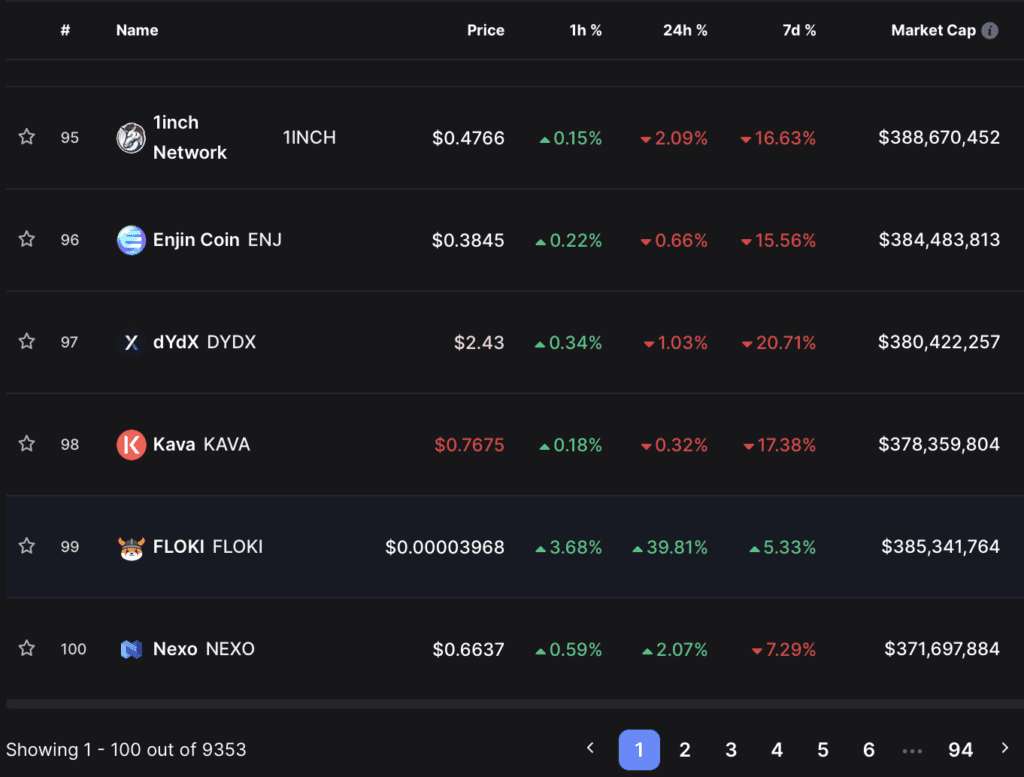
Task: Open page 4 of results
Action: tap(776, 750)
